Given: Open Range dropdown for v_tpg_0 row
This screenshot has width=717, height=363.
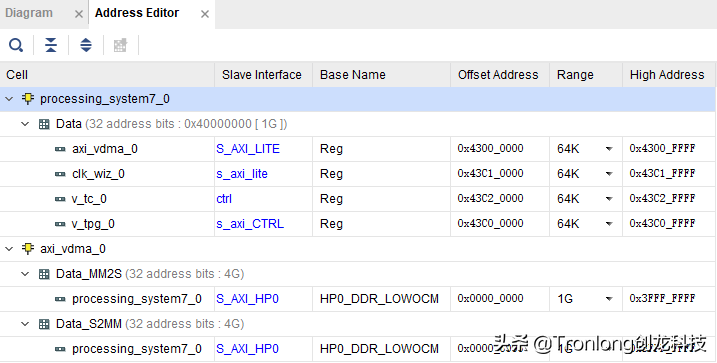Looking at the screenshot, I should click(x=609, y=224).
